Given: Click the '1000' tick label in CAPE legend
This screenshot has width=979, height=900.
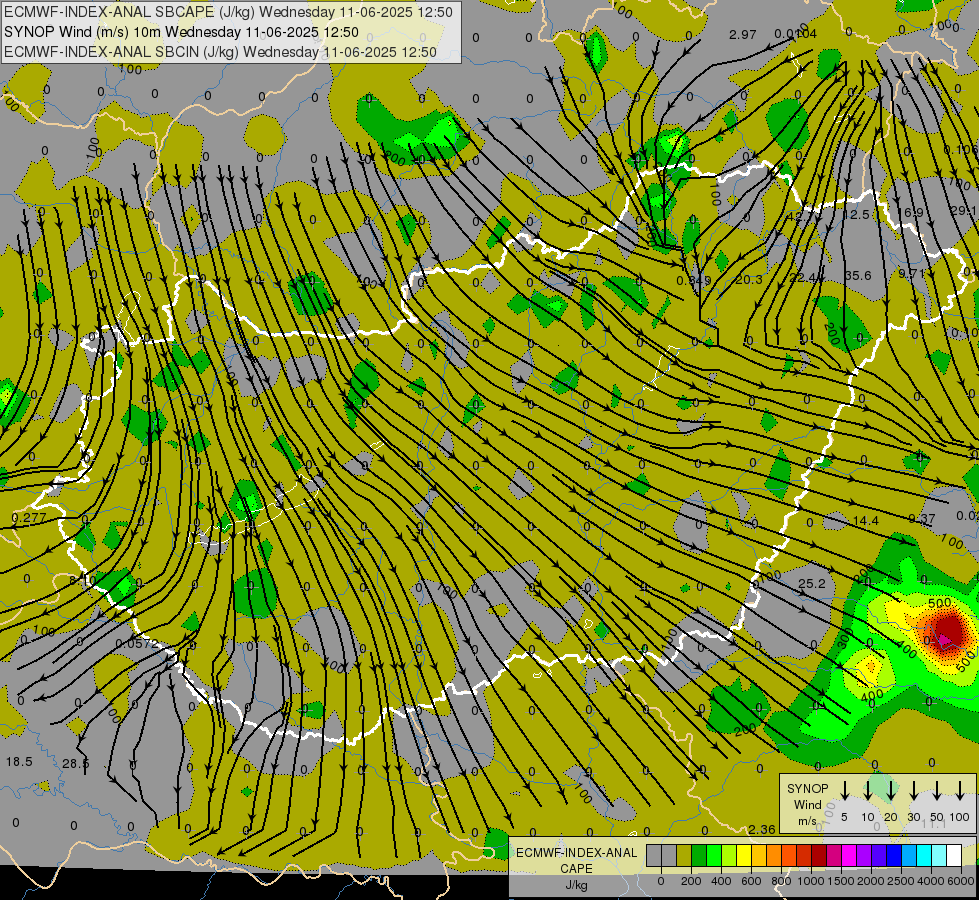Looking at the screenshot, I should [x=811, y=881].
